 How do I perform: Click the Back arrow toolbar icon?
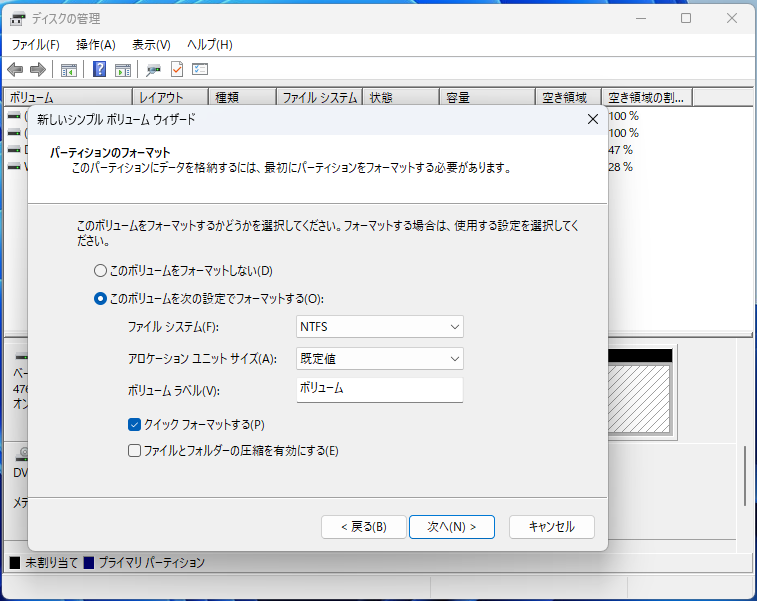click(15, 70)
